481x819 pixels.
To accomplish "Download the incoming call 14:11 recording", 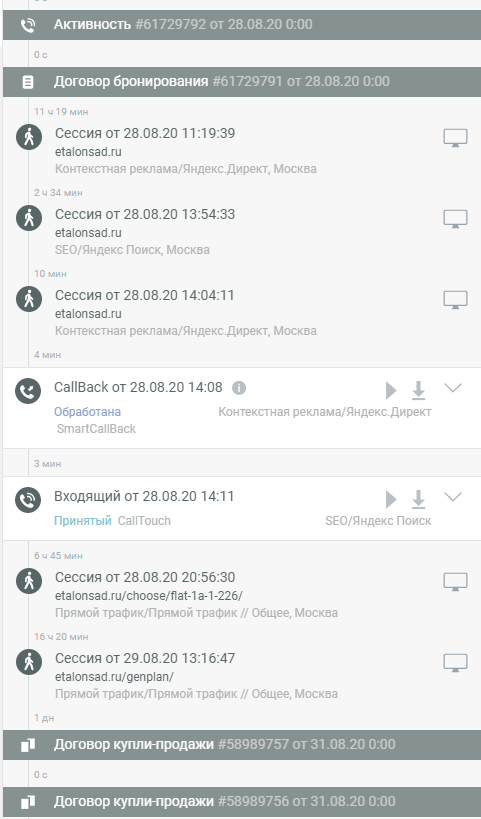I will coord(418,499).
